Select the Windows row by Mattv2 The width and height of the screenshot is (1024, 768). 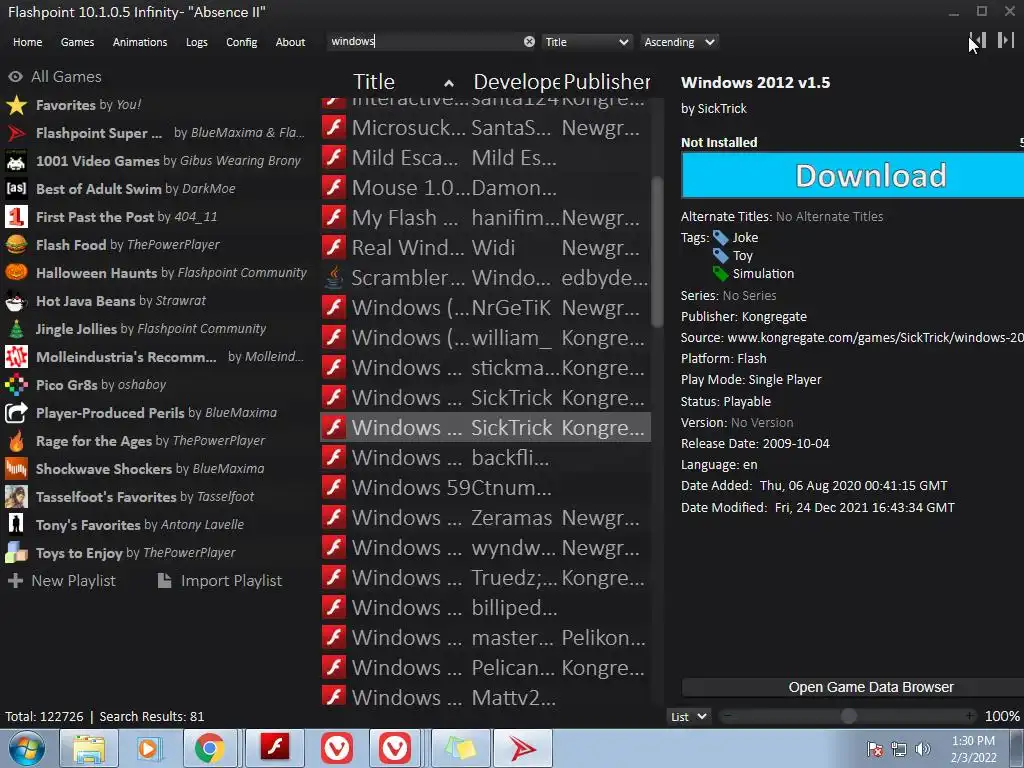pyautogui.click(x=485, y=697)
